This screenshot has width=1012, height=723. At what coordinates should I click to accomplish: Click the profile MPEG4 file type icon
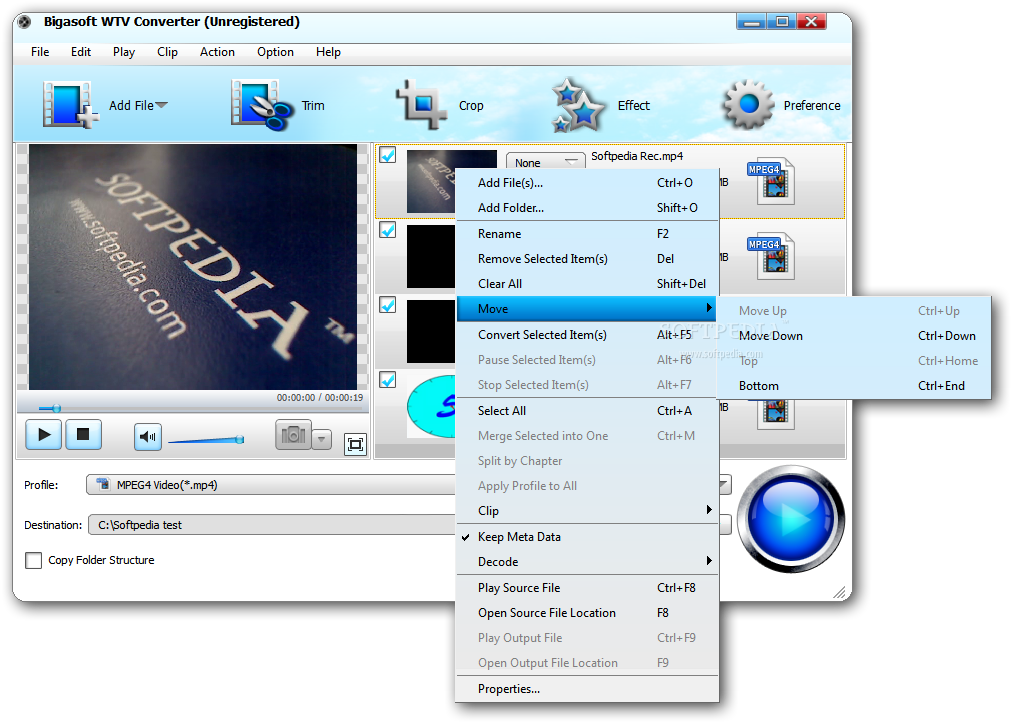[x=103, y=484]
